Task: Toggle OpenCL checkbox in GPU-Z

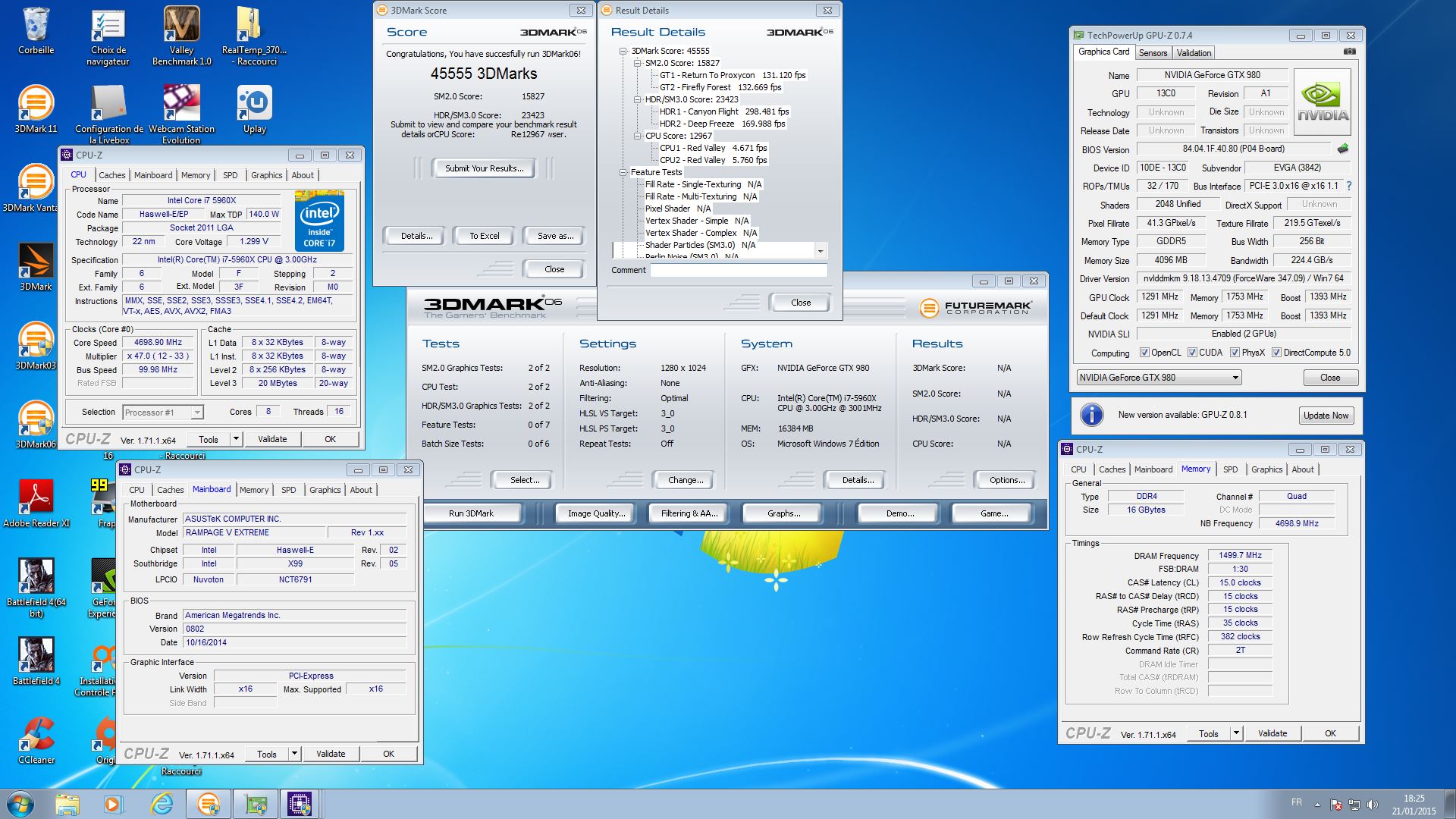Action: 1144,353
